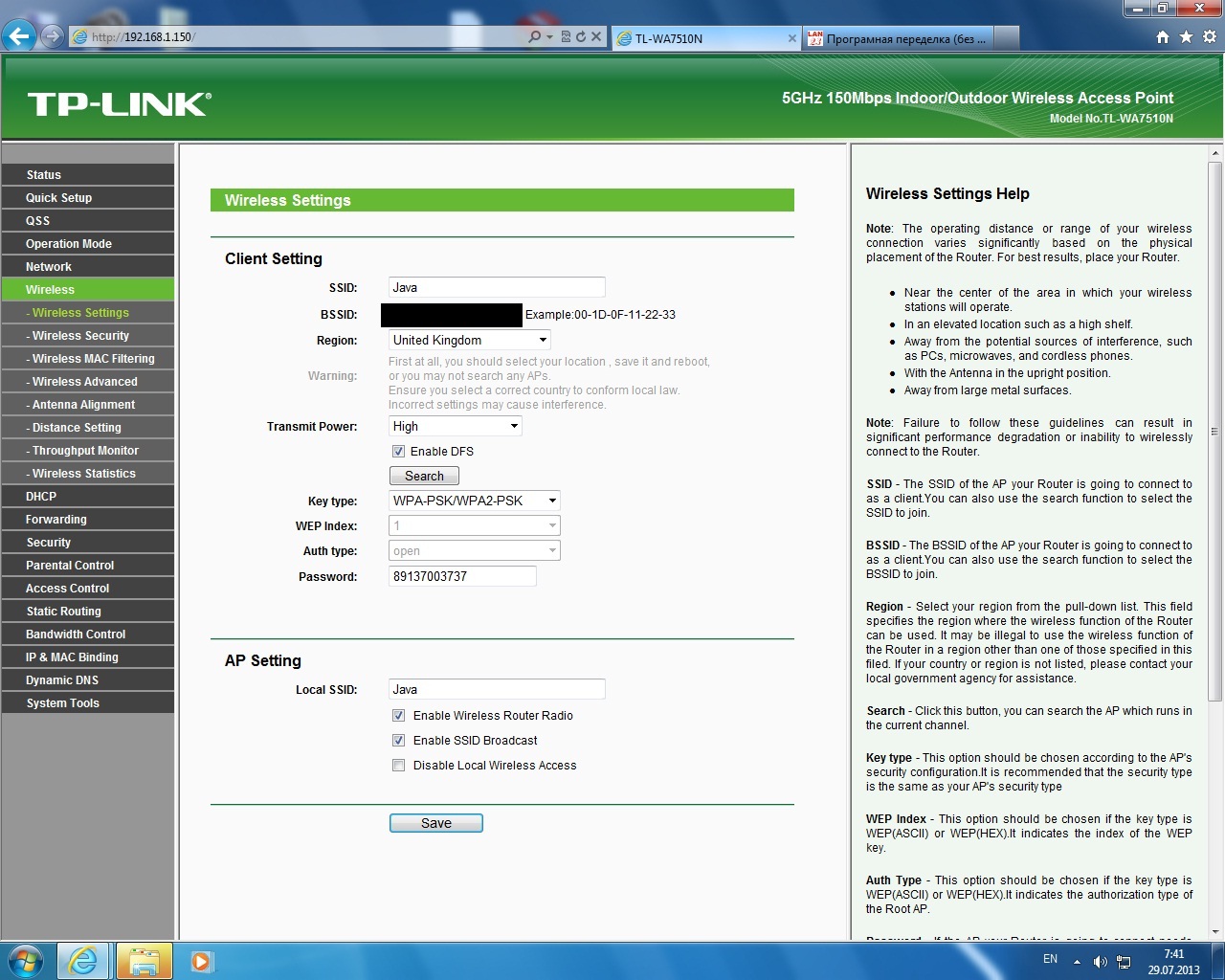The height and width of the screenshot is (980, 1225).
Task: Toggle the Enable DFS checkbox
Action: pos(398,452)
